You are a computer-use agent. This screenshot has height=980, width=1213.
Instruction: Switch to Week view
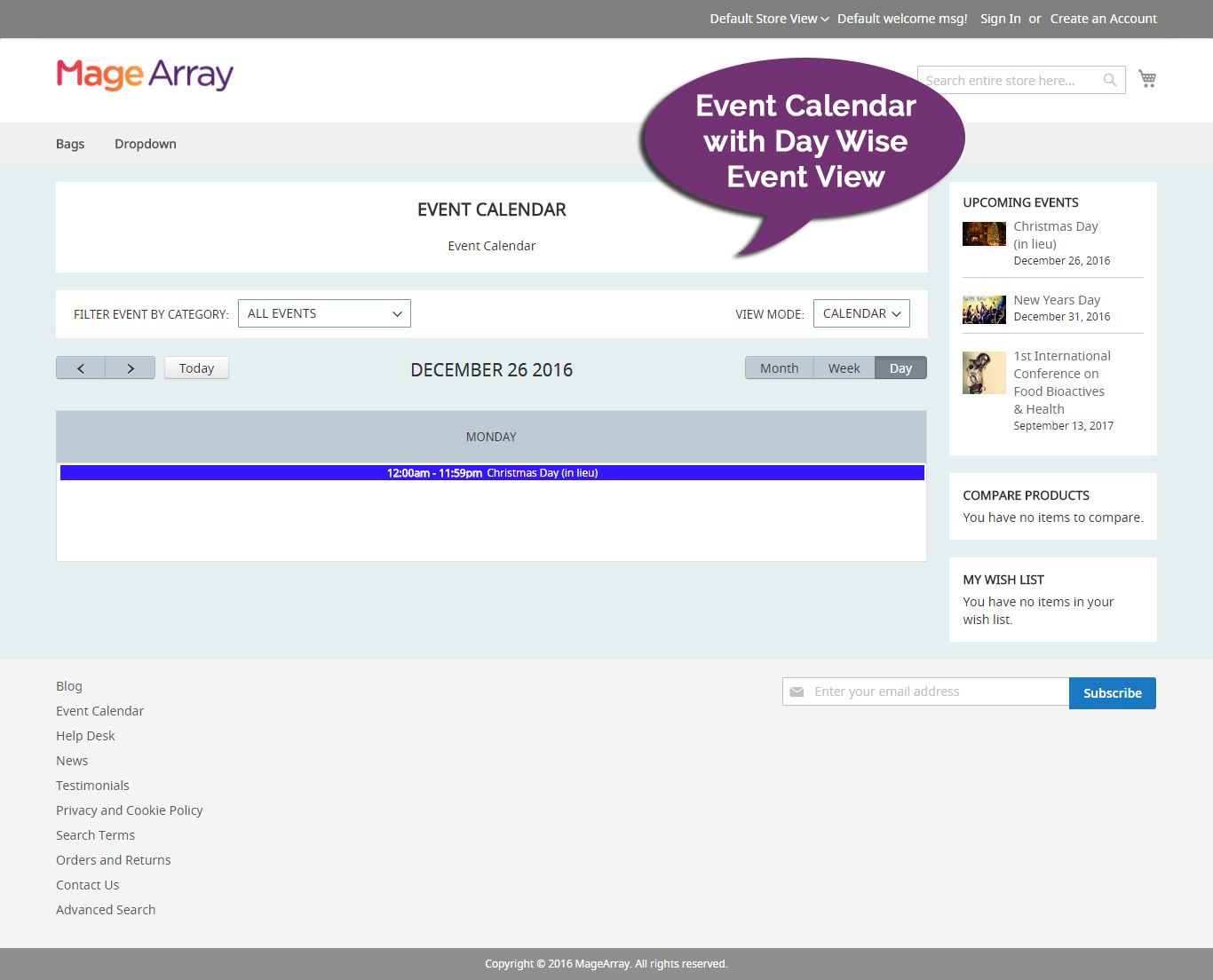click(x=844, y=367)
